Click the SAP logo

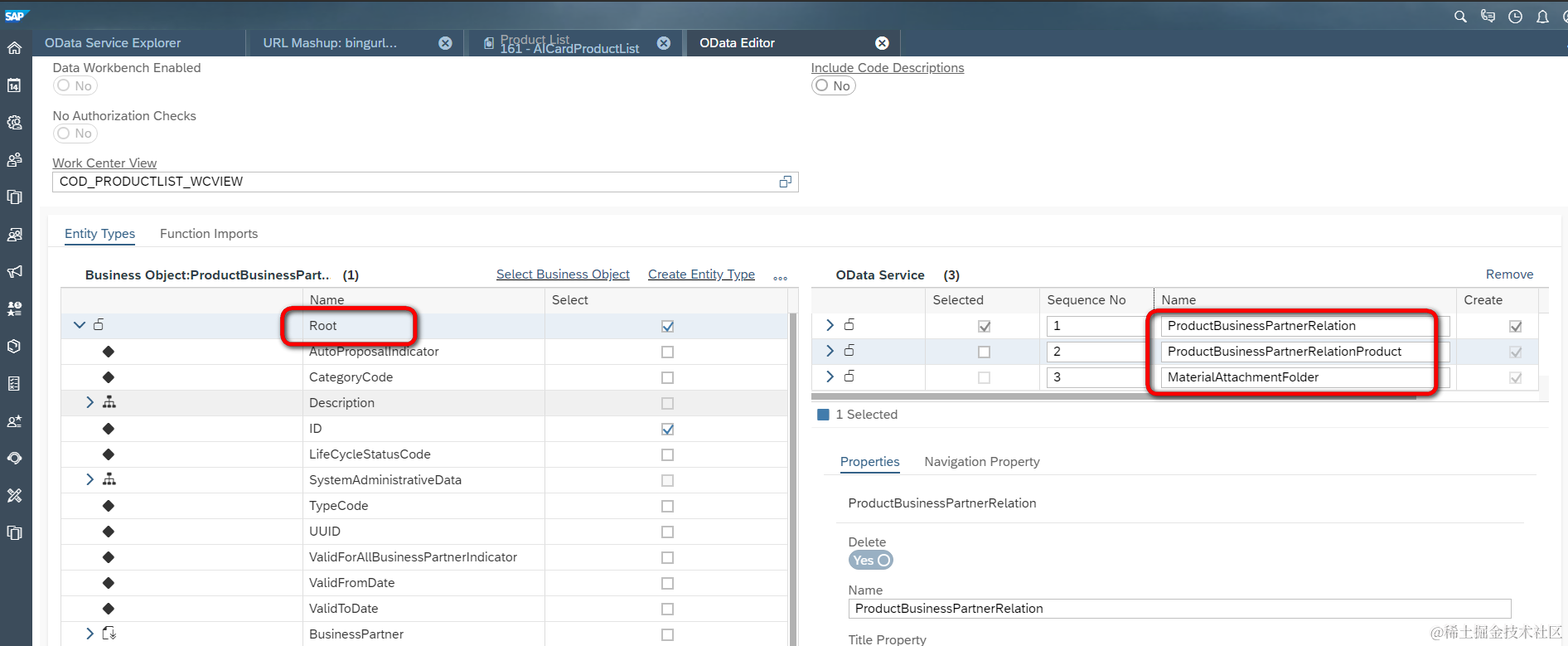[16, 16]
